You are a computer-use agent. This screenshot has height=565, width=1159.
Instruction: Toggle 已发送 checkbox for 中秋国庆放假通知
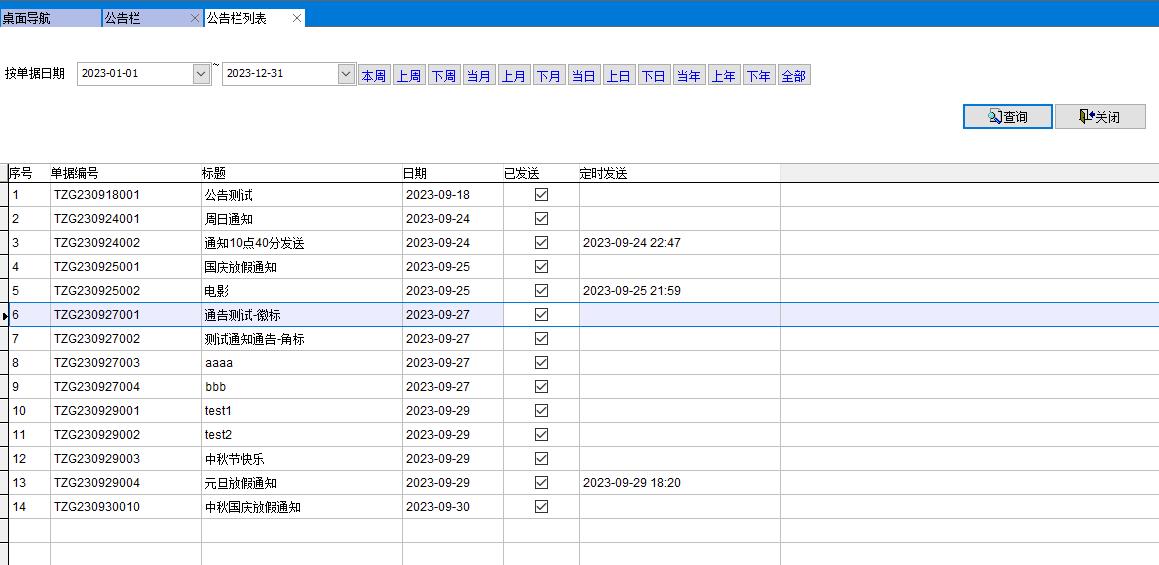[541, 507]
